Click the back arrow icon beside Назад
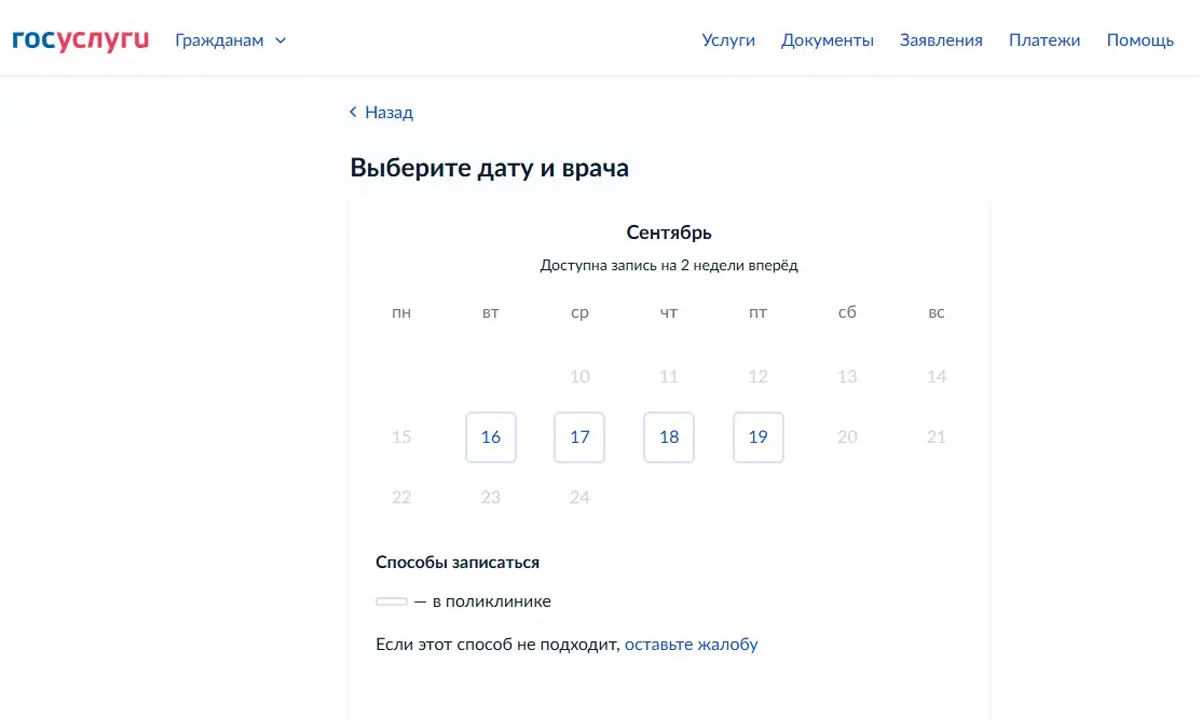 pos(353,112)
